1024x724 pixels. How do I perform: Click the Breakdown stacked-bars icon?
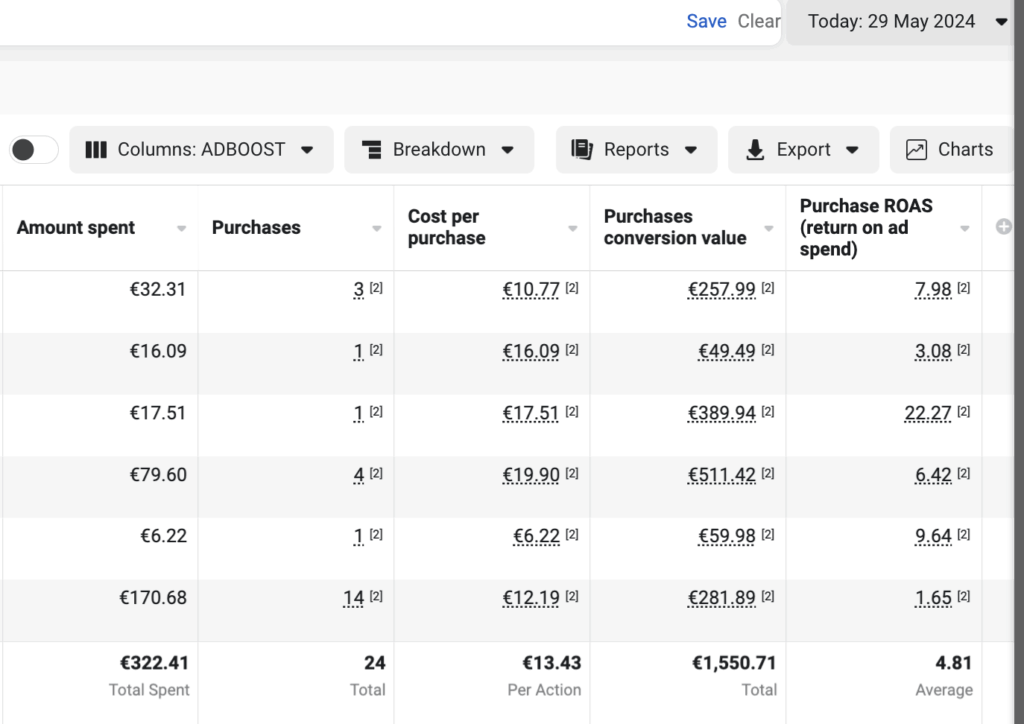click(371, 150)
